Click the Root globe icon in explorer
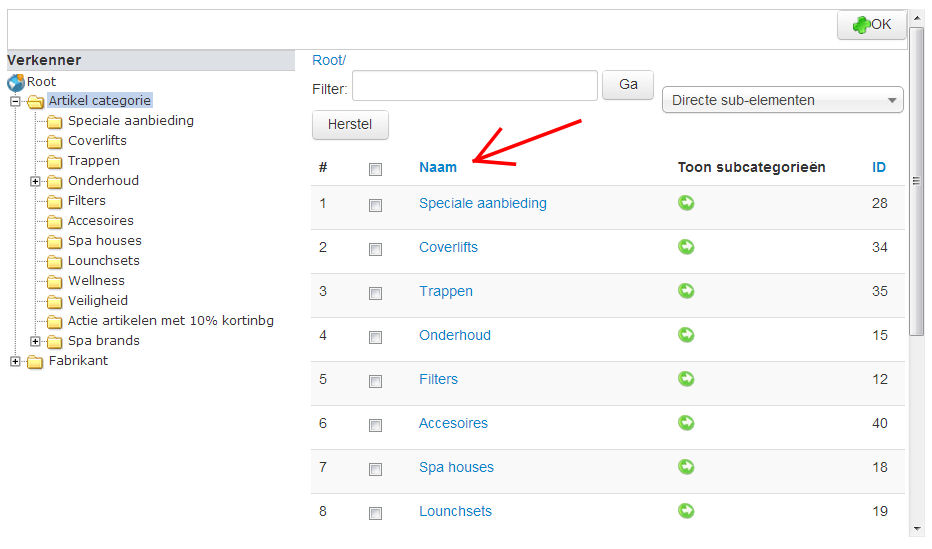The image size is (932, 549). point(16,82)
